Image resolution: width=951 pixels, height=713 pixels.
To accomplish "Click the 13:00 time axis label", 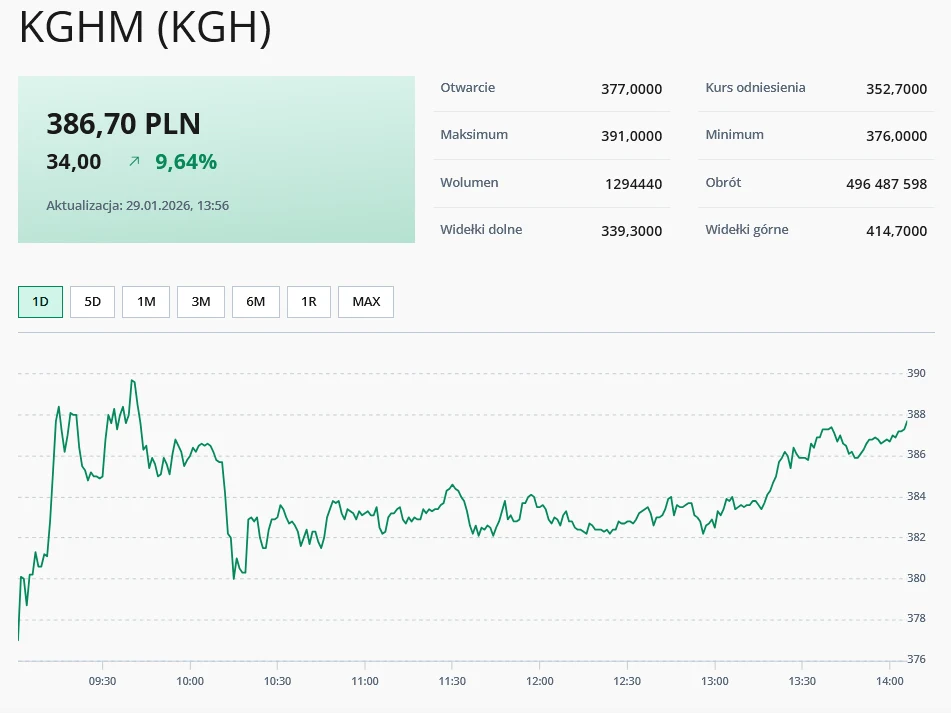I will click(x=714, y=681).
